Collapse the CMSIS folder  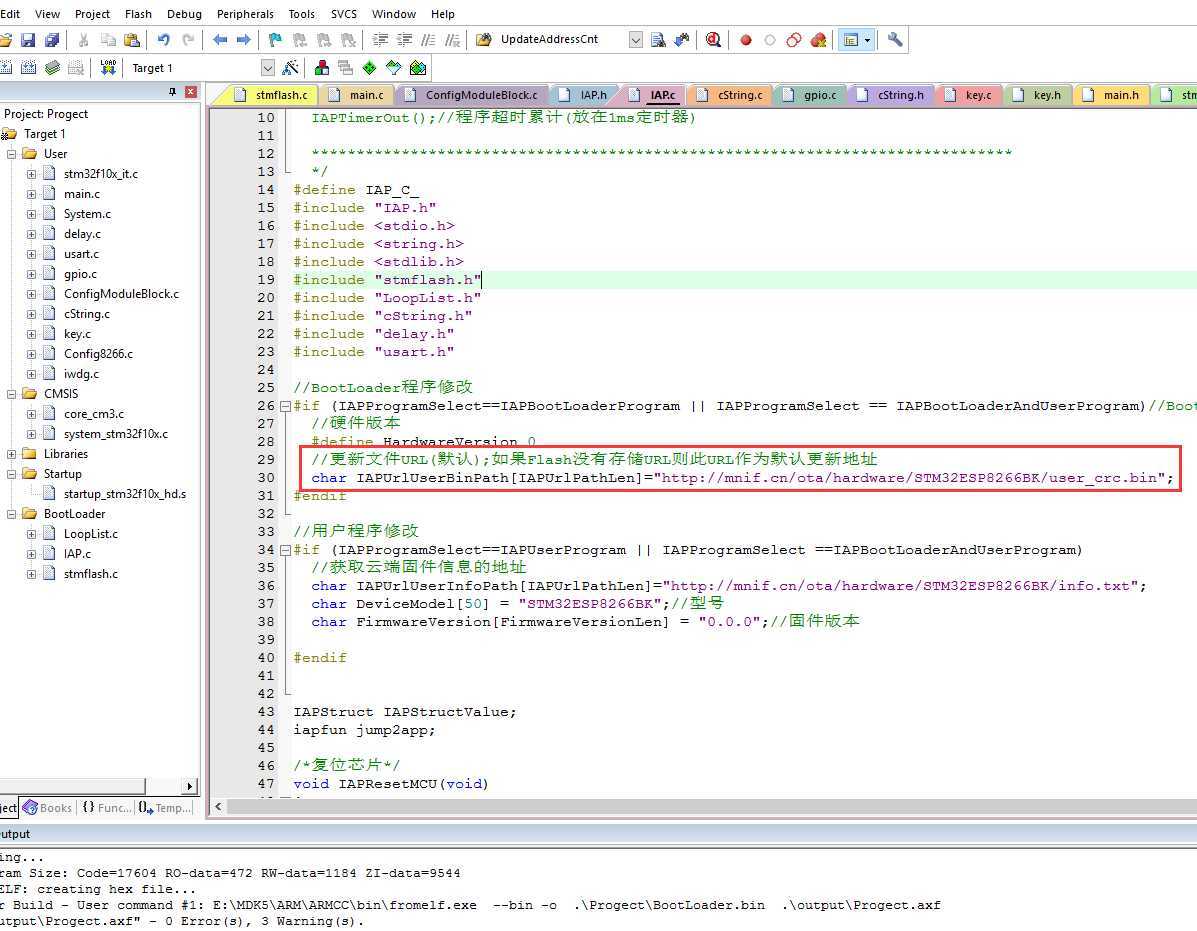point(11,394)
